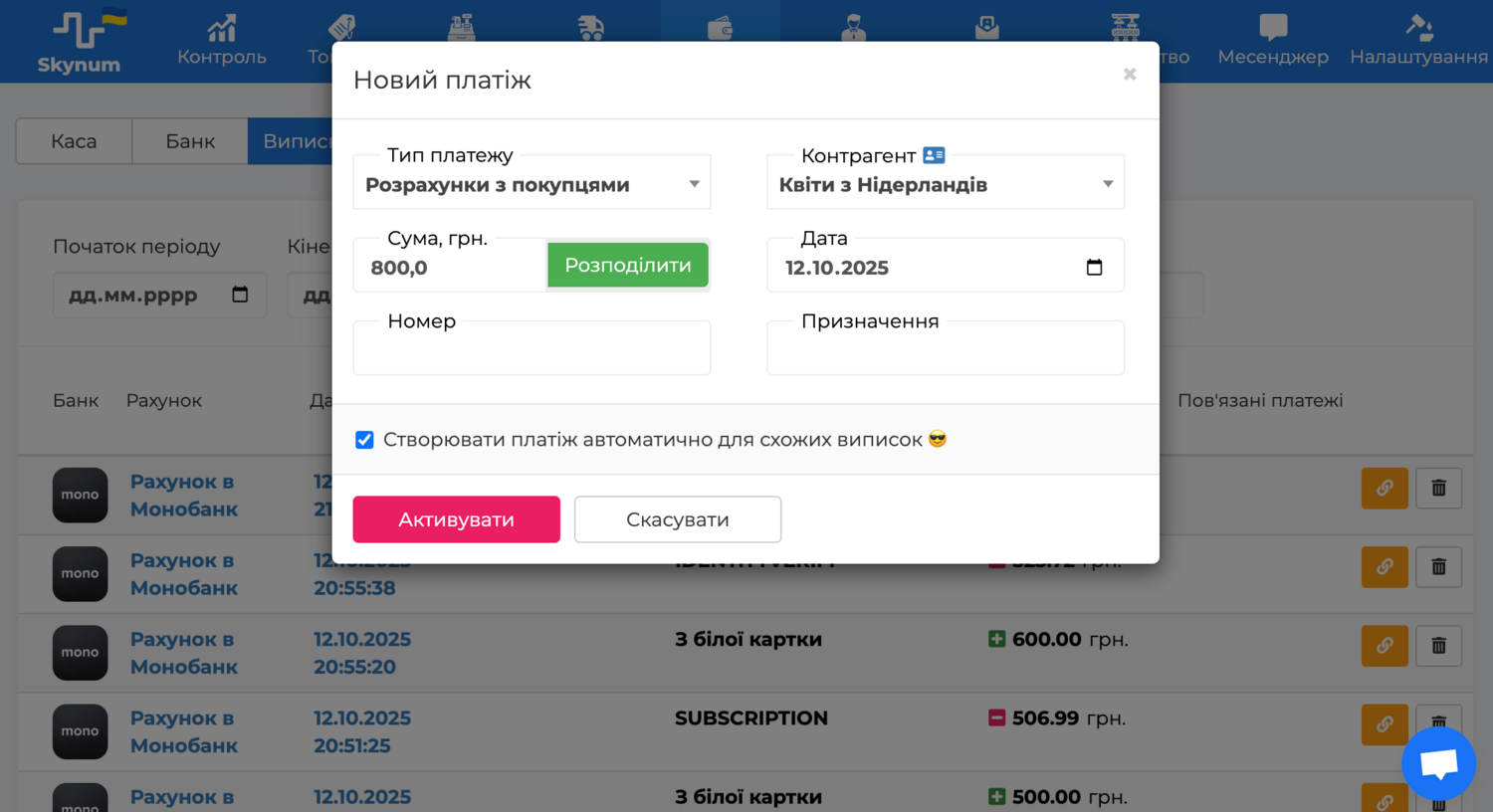Close the Новий платіж dialog
The height and width of the screenshot is (812, 1493).
pos(1129,75)
